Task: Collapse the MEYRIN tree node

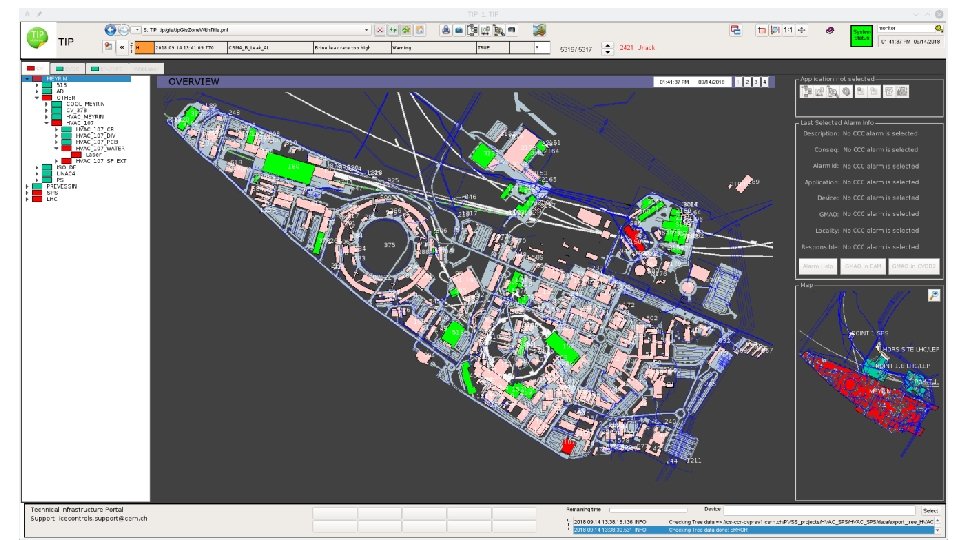Action: [27, 78]
